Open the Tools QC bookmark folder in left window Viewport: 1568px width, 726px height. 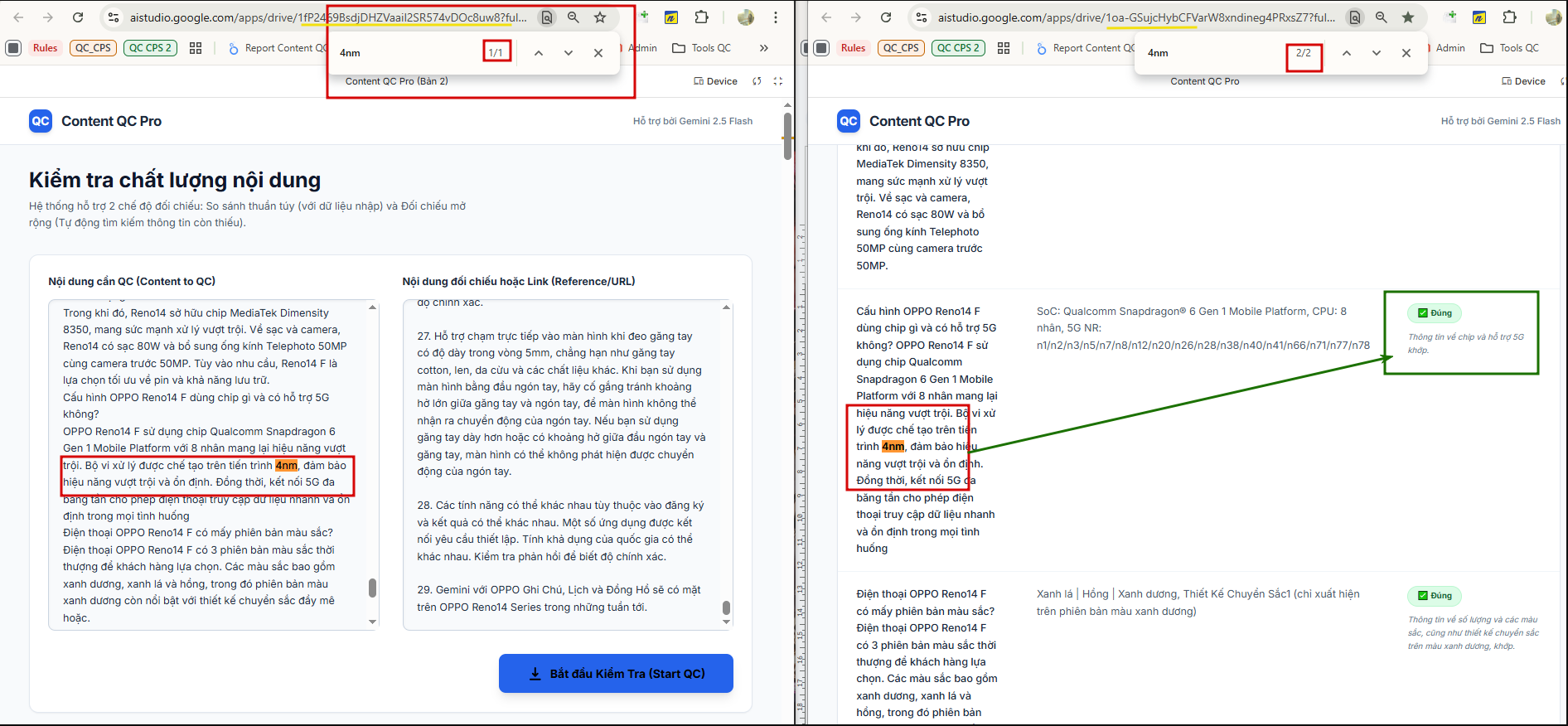[702, 48]
